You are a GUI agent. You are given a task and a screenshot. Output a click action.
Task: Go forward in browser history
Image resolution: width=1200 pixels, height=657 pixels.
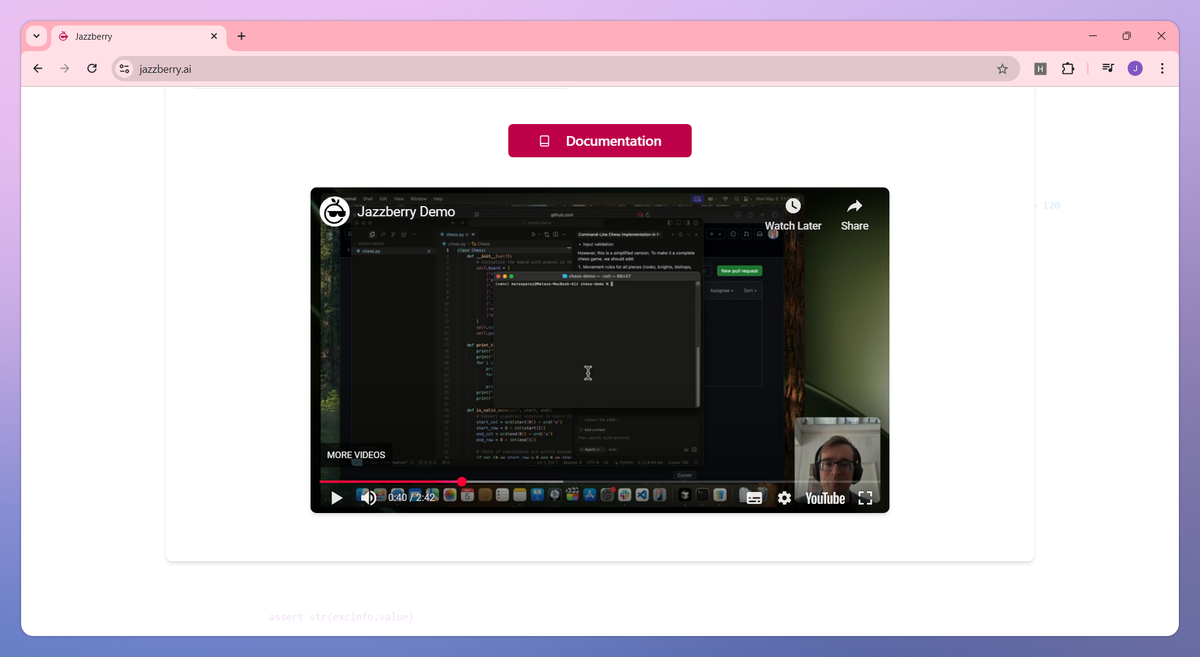tap(65, 69)
